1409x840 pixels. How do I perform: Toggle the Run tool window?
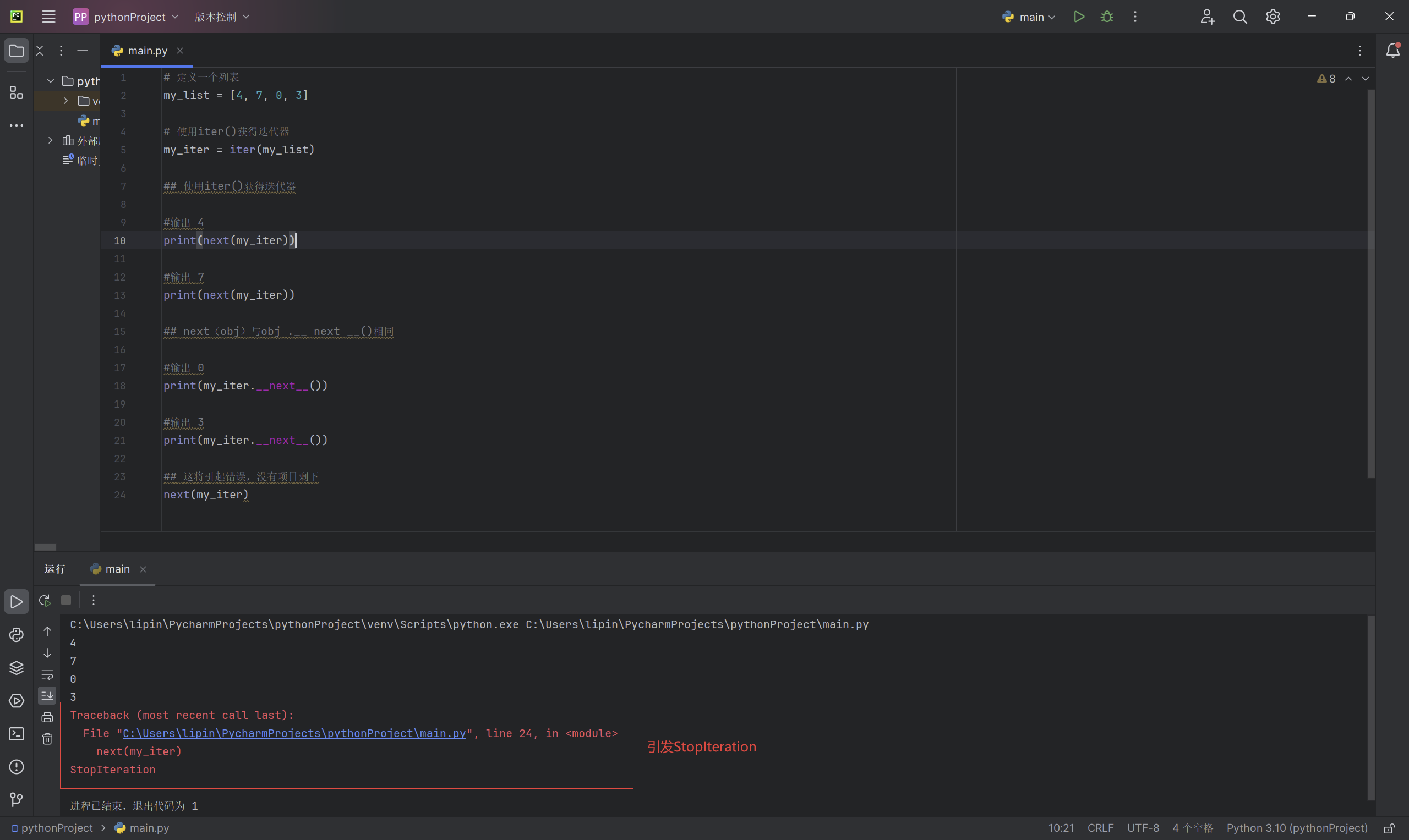[x=17, y=601]
